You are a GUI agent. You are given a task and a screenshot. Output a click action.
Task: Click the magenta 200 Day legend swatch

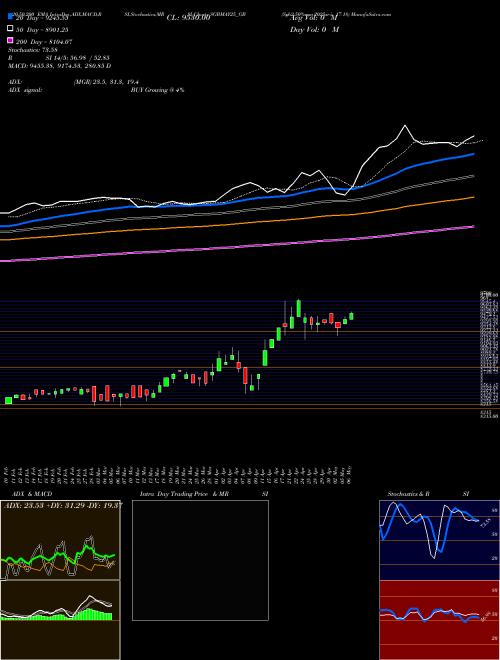click(10, 41)
